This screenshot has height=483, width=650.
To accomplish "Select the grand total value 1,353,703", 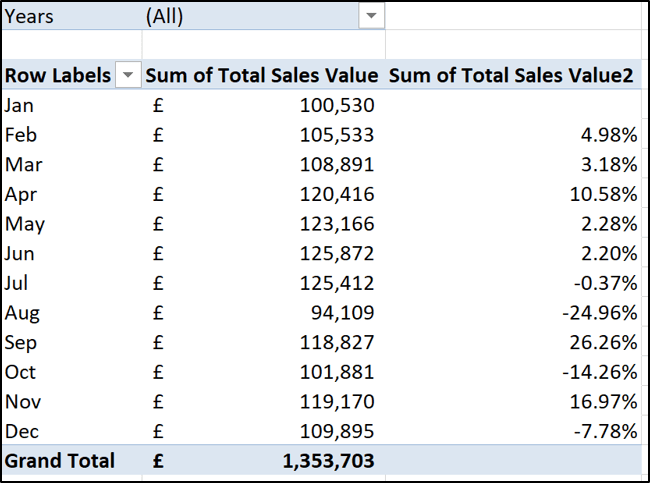I will coord(325,461).
